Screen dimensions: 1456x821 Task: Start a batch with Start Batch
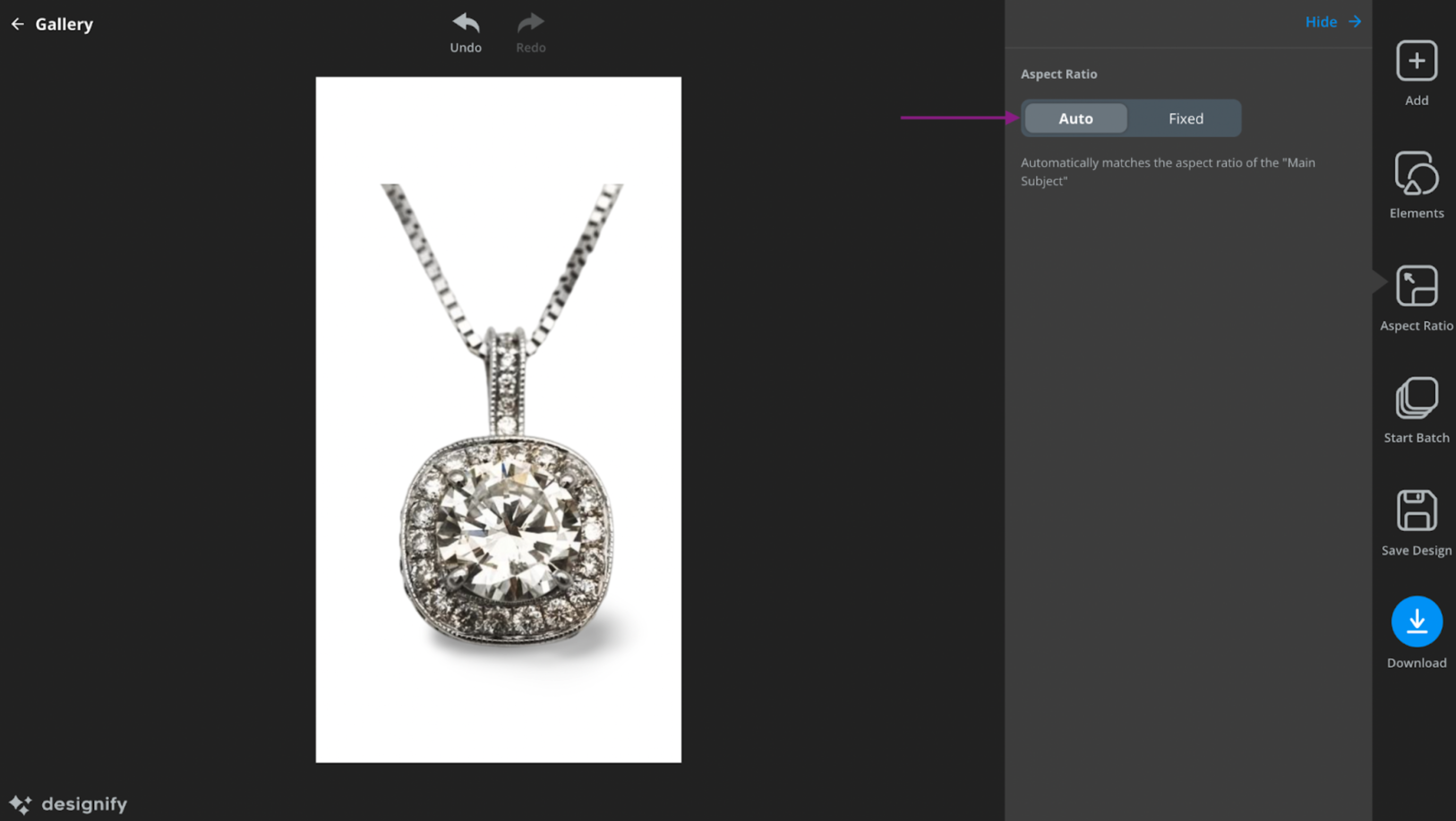click(1416, 410)
